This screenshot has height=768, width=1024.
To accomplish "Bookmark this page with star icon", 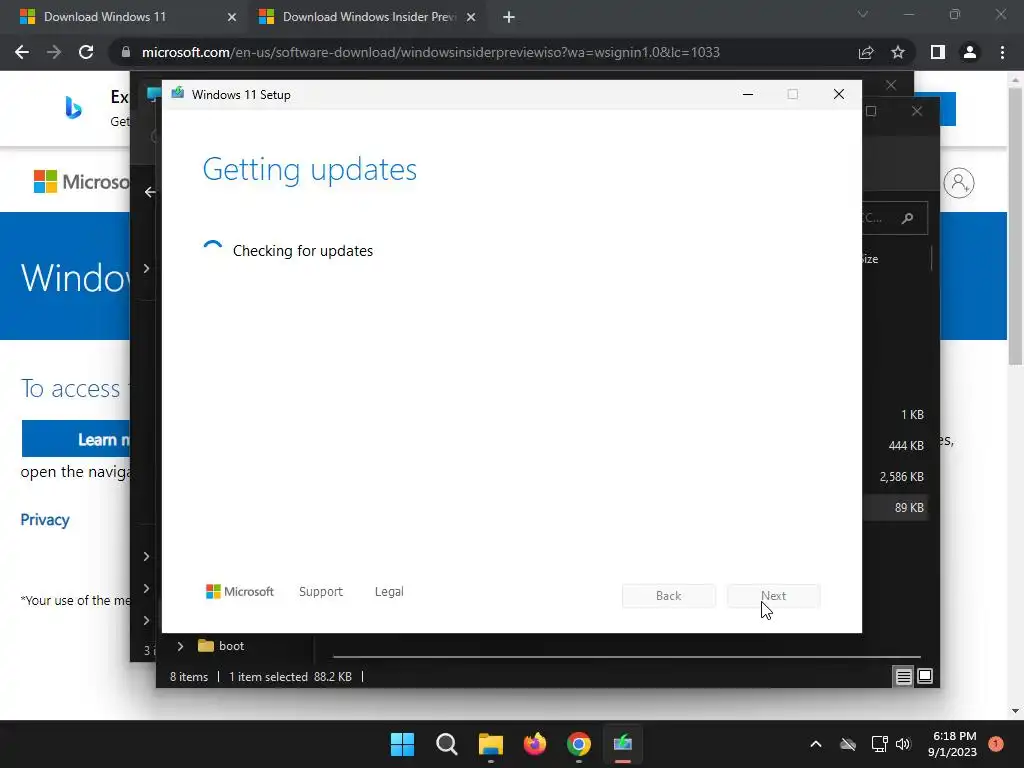I will 898,52.
